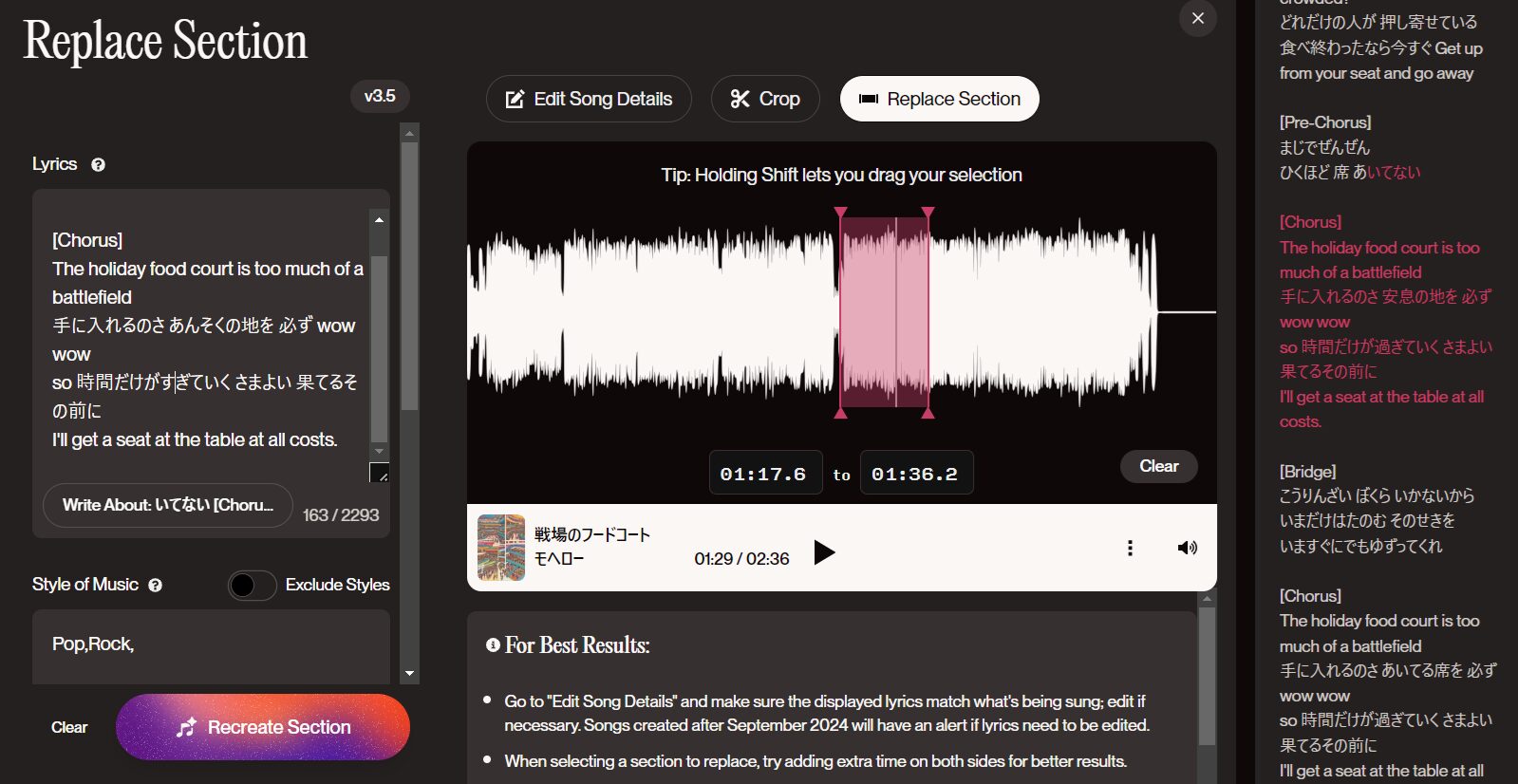Image resolution: width=1518 pixels, height=784 pixels.
Task: Click the Style of Music help icon
Action: [156, 586]
